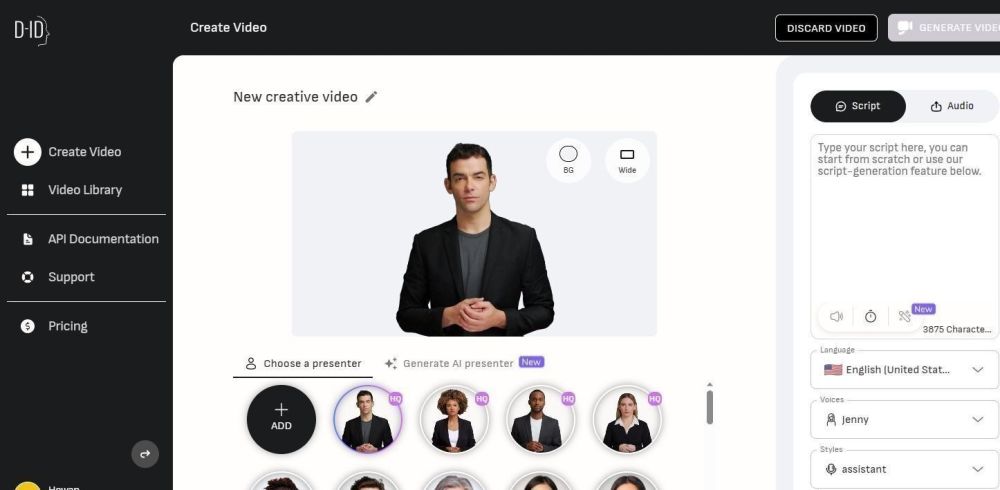Select the Choose a presenter tab

[x=303, y=364]
